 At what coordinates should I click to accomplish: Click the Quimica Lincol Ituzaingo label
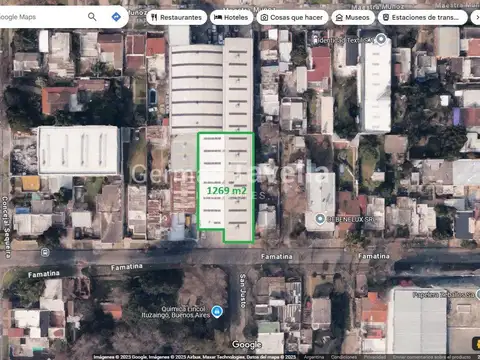(176, 312)
